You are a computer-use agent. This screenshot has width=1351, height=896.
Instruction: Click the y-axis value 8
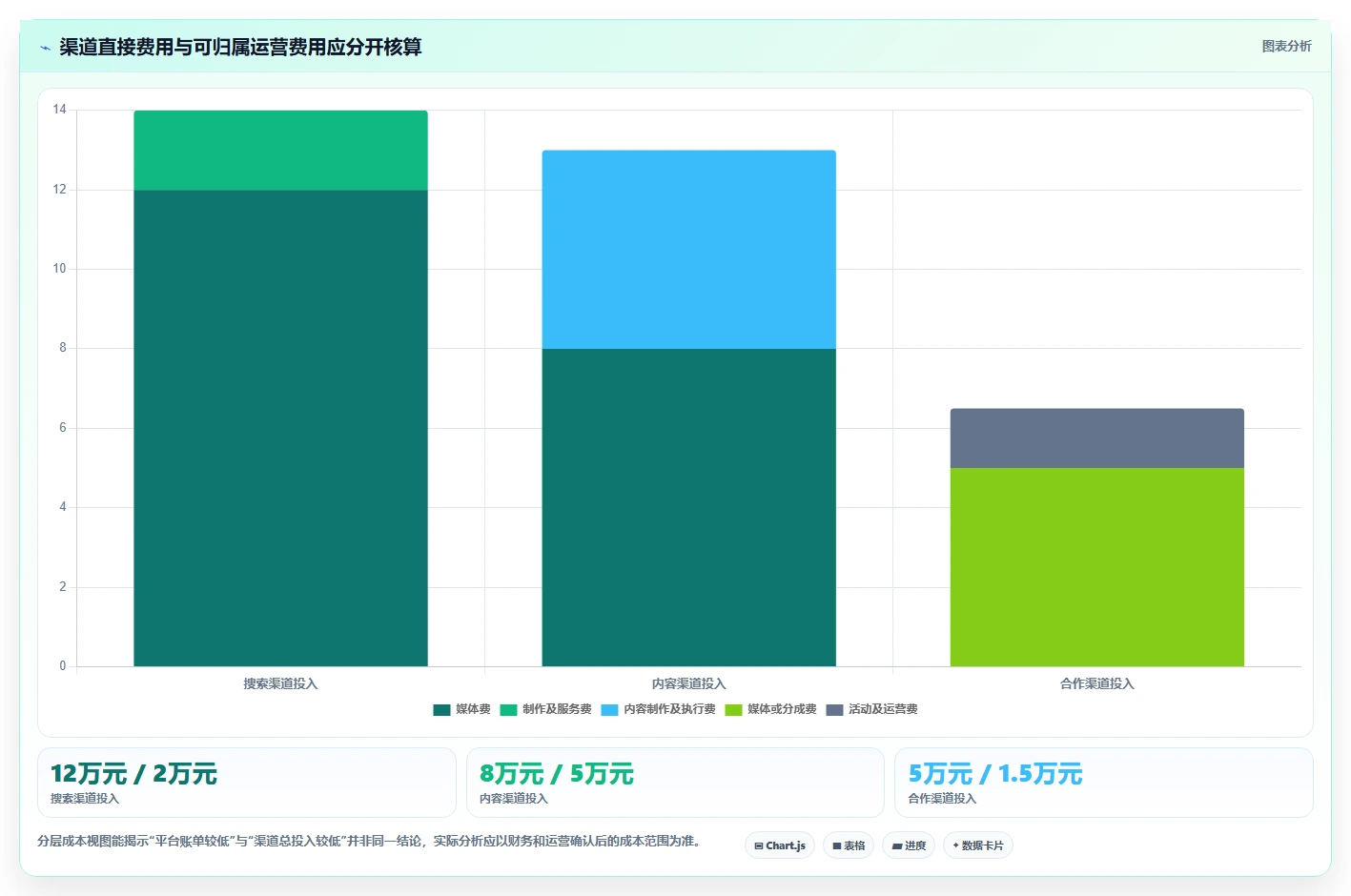[63, 348]
